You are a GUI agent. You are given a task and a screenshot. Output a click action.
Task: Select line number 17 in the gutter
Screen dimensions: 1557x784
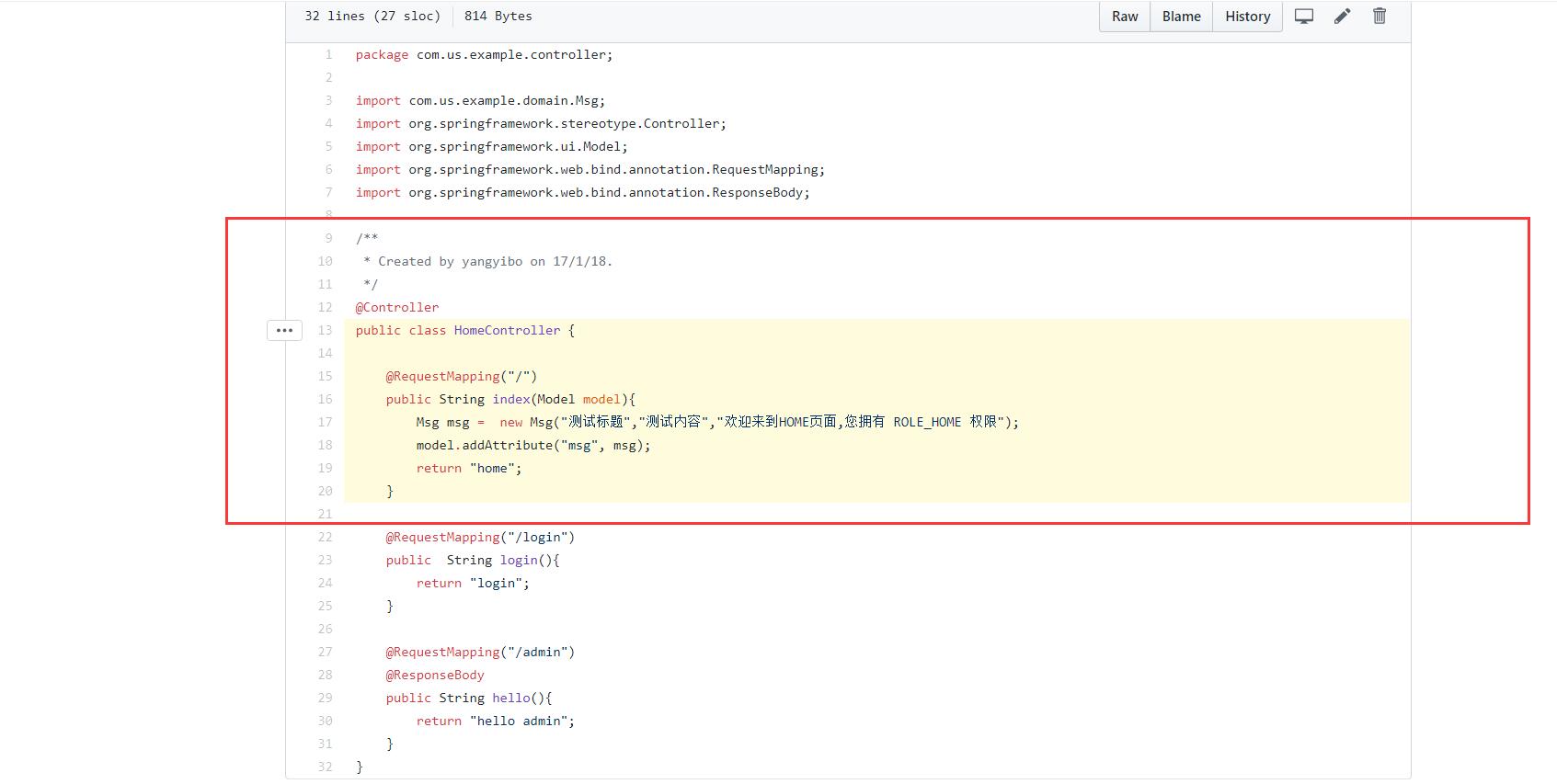(x=325, y=422)
